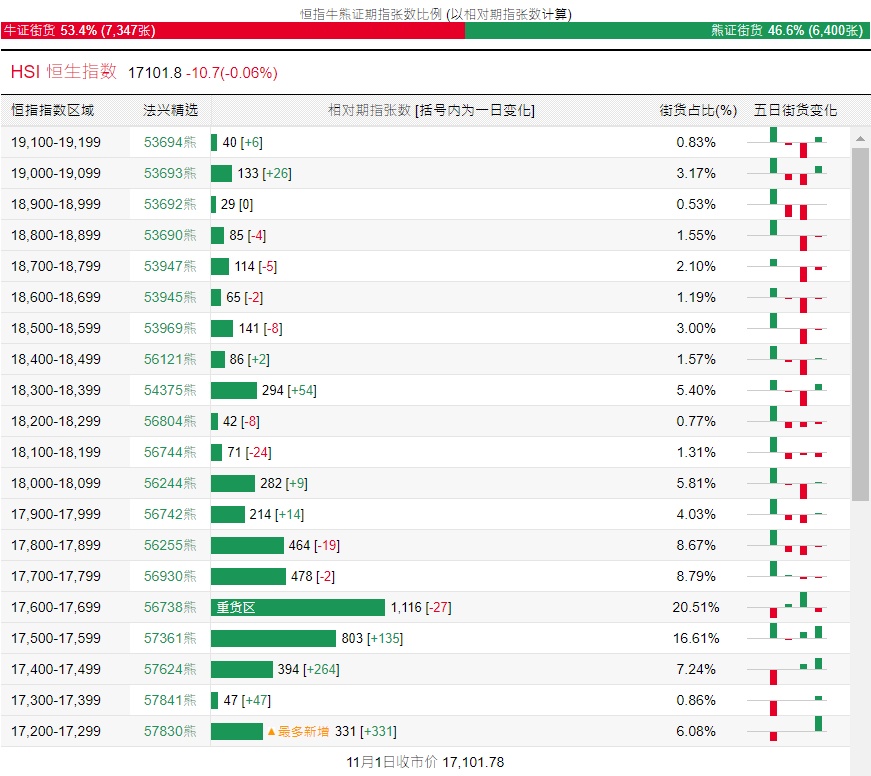Click the HSI 恒生指数 title
Viewport: 871px width, 776px height.
point(64,72)
